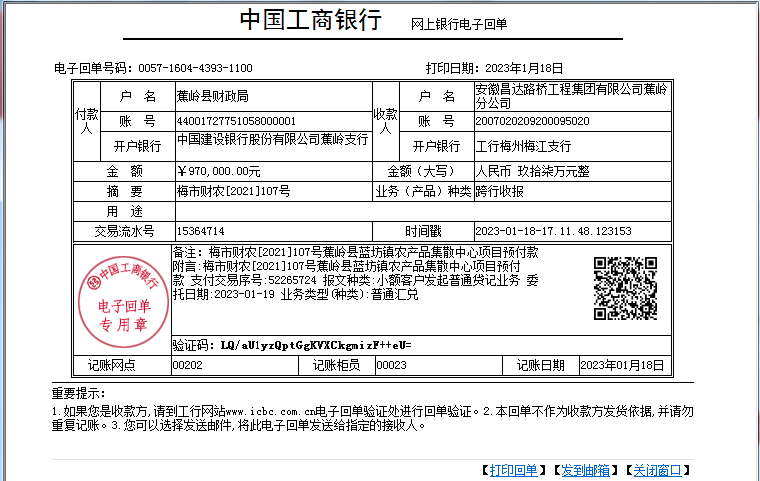
Task: Click the QR code image
Action: (625, 288)
